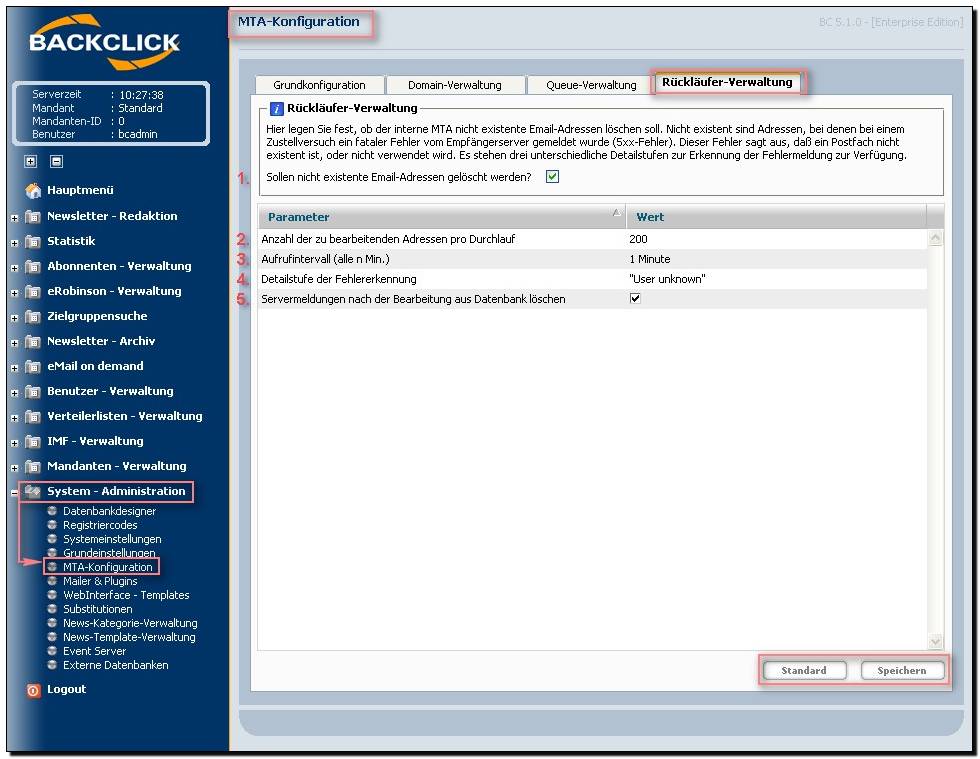Image resolution: width=980 pixels, height=759 pixels.
Task: Click the globe icon next to Substitutionen
Action: pyautogui.click(x=52, y=608)
